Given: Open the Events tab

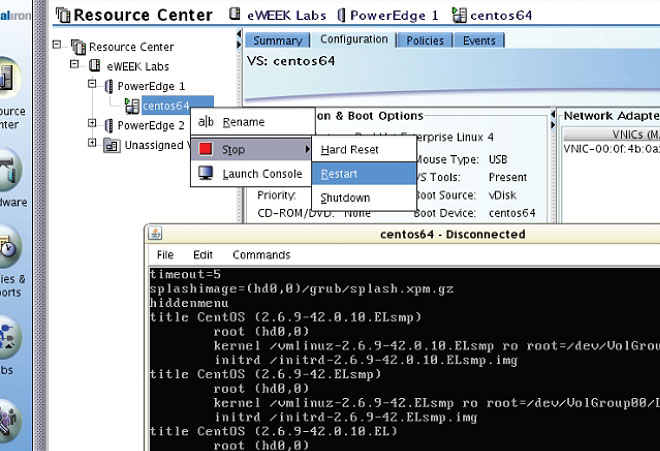Looking at the screenshot, I should [478, 41].
